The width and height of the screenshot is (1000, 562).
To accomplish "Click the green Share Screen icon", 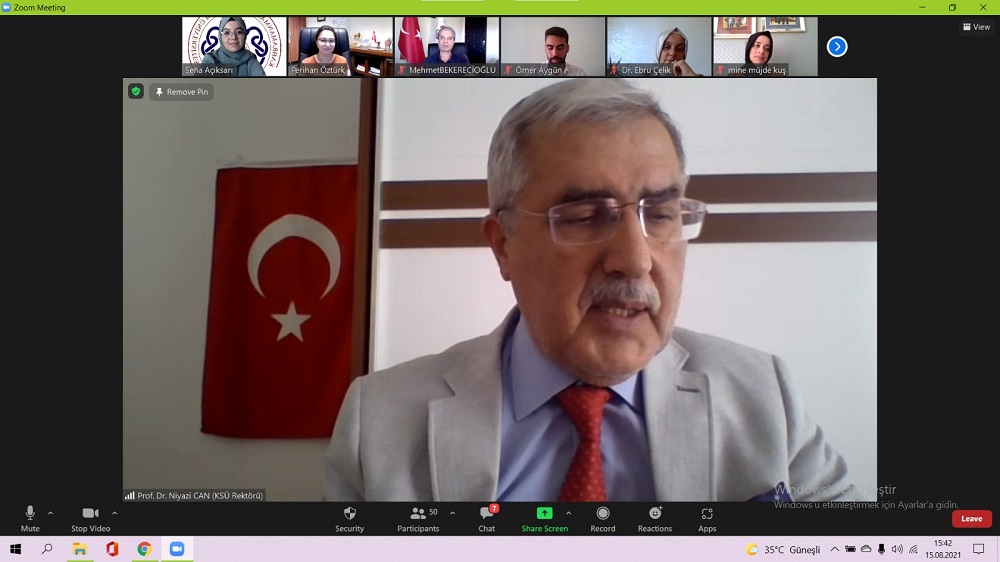I will tap(544, 513).
